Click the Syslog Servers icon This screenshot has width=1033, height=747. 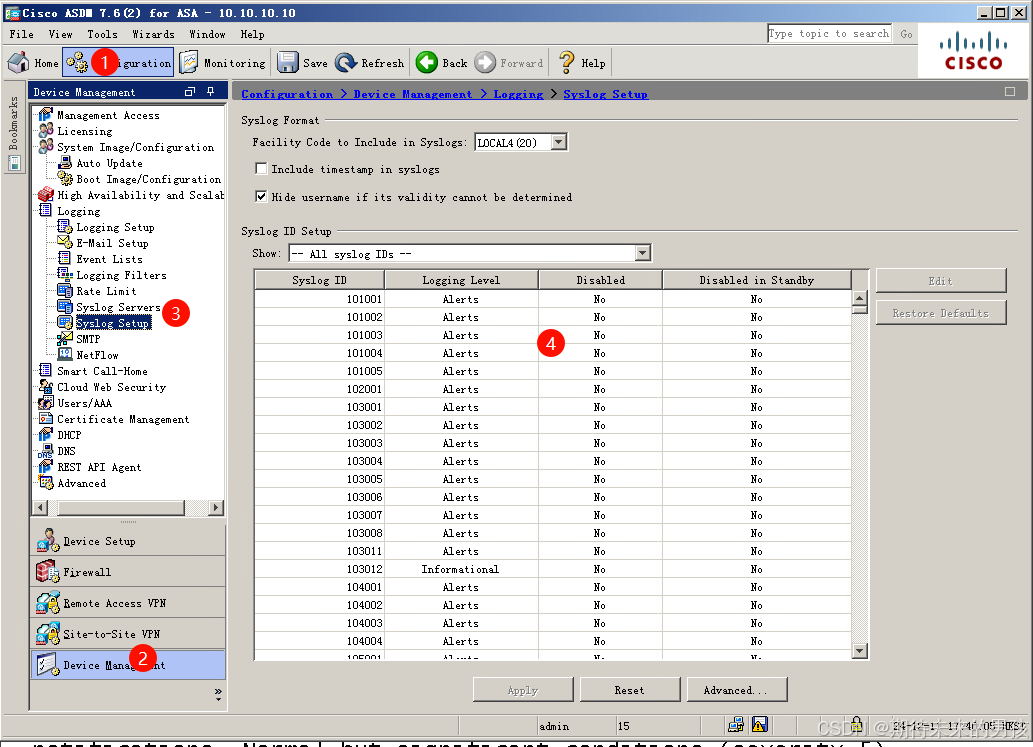tap(65, 306)
